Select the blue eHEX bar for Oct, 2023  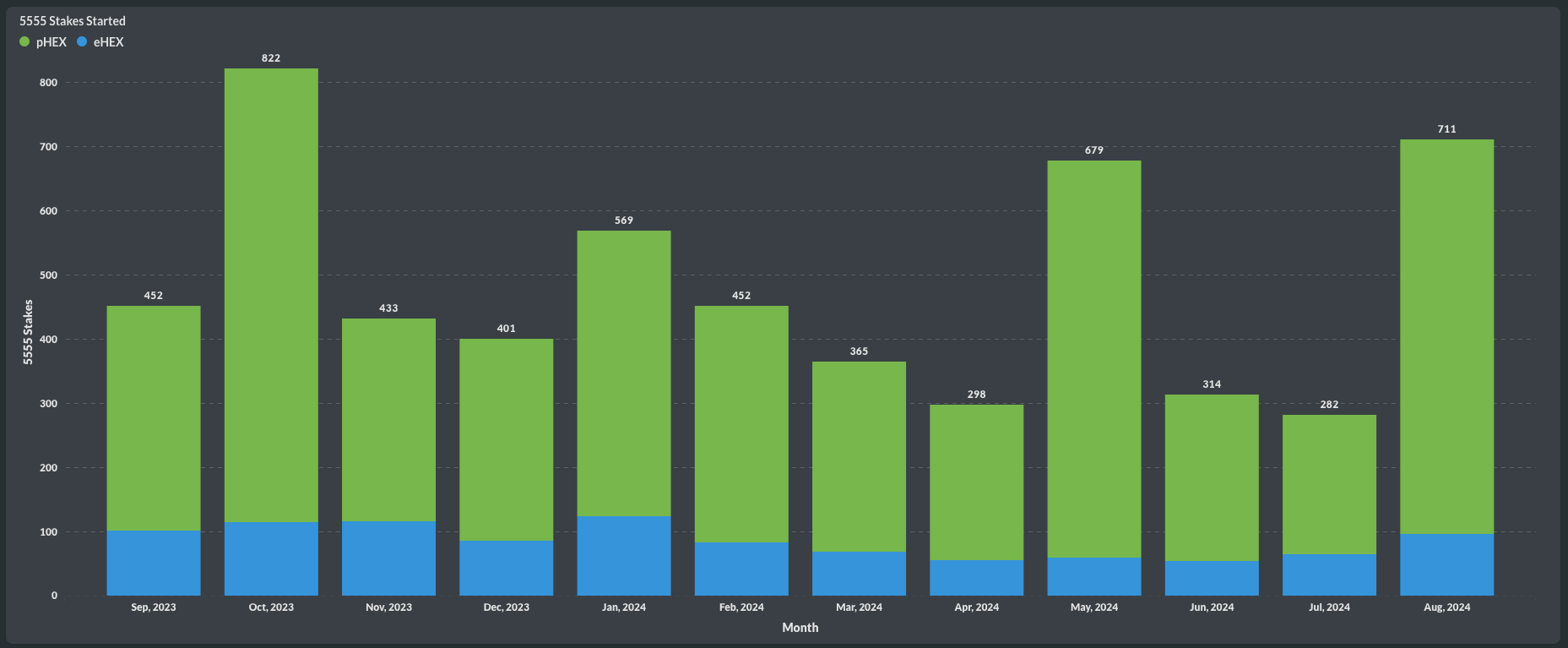(271, 558)
